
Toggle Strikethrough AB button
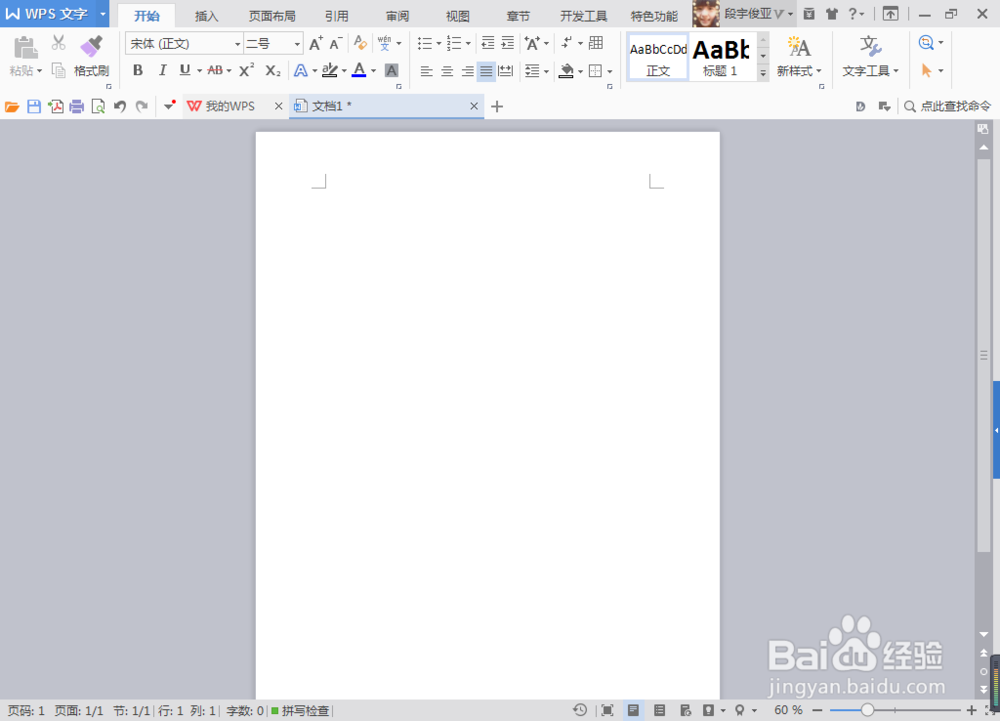[215, 70]
